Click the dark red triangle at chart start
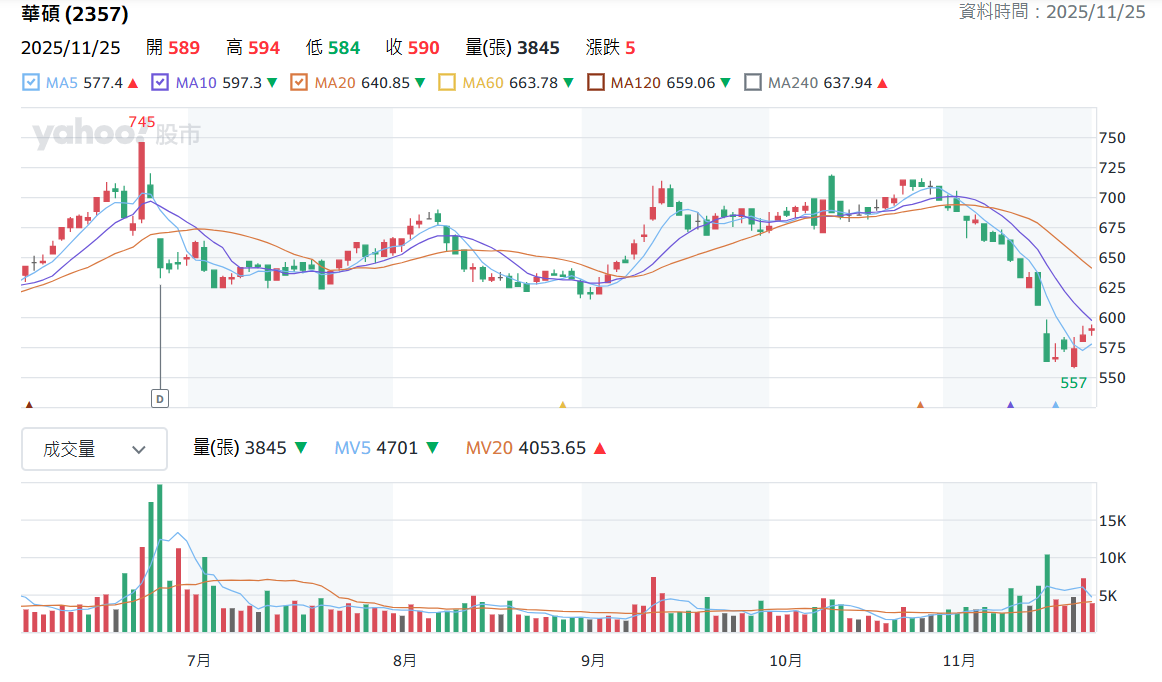 pos(29,405)
